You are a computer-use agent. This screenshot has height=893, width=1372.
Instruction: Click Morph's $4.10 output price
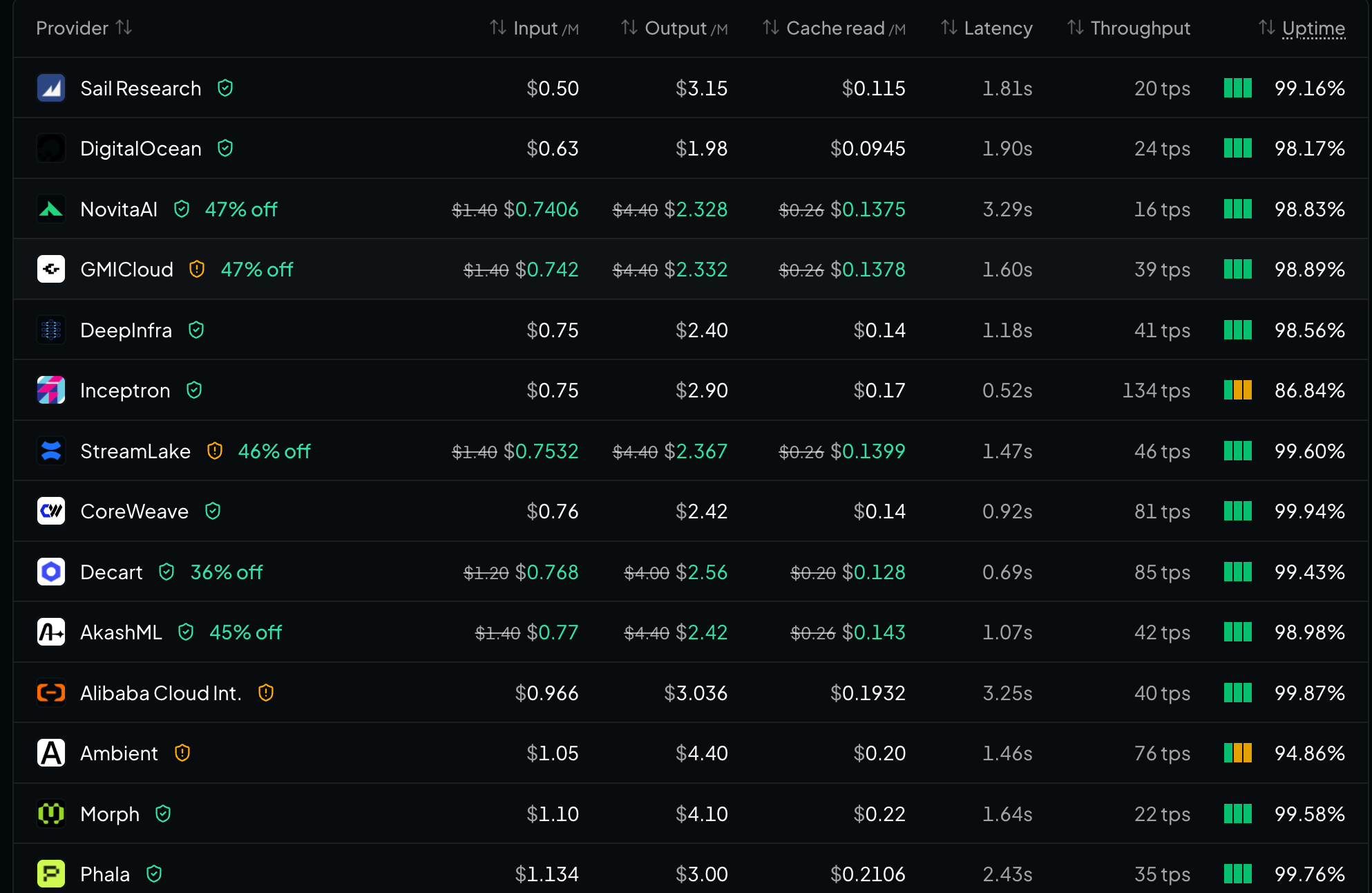702,814
